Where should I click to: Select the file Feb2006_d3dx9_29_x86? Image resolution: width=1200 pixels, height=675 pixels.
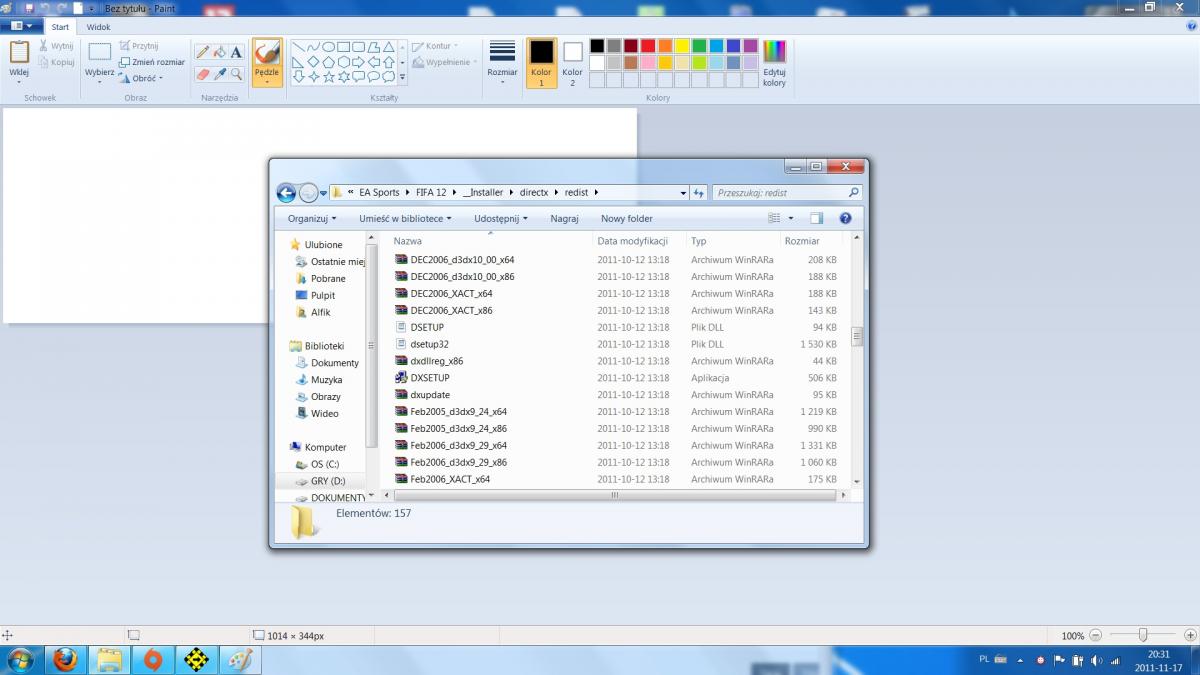(x=458, y=463)
